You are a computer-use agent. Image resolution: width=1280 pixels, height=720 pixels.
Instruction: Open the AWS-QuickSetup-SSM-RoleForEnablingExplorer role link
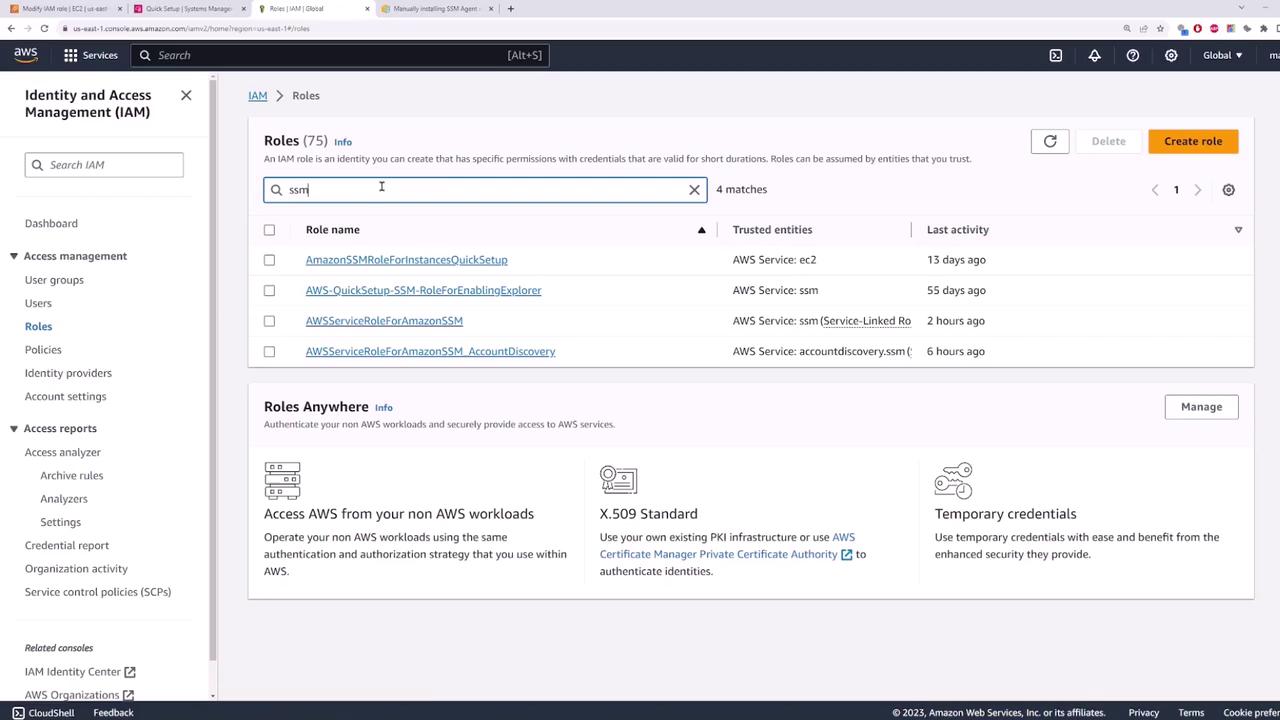pyautogui.click(x=423, y=290)
